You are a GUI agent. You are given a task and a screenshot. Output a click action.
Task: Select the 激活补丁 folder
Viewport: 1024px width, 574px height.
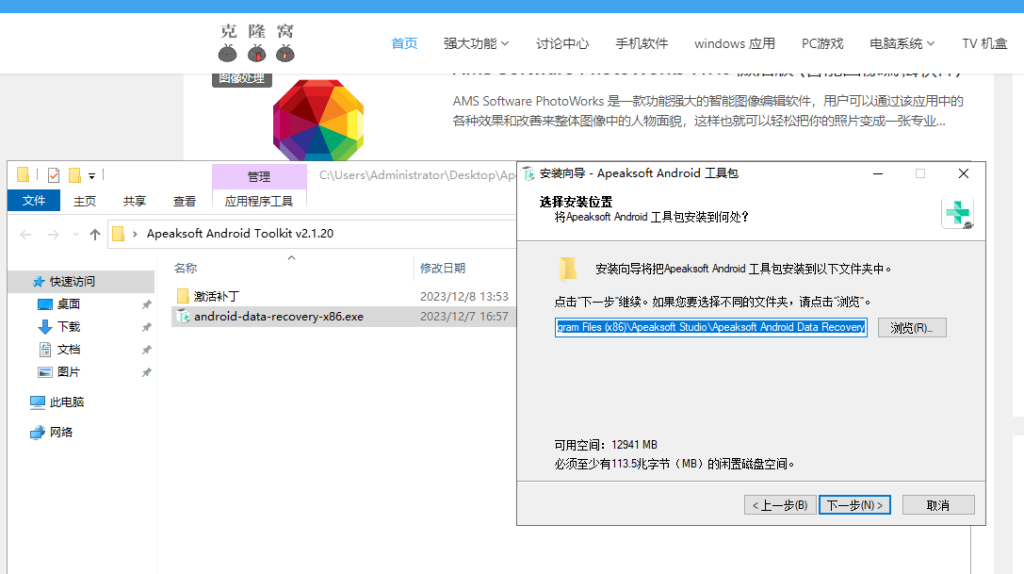tap(216, 296)
